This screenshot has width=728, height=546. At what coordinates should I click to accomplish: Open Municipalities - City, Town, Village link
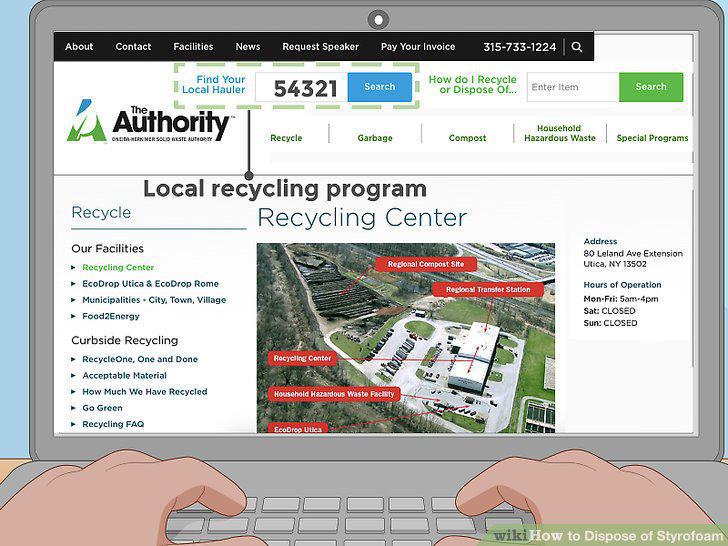[154, 300]
